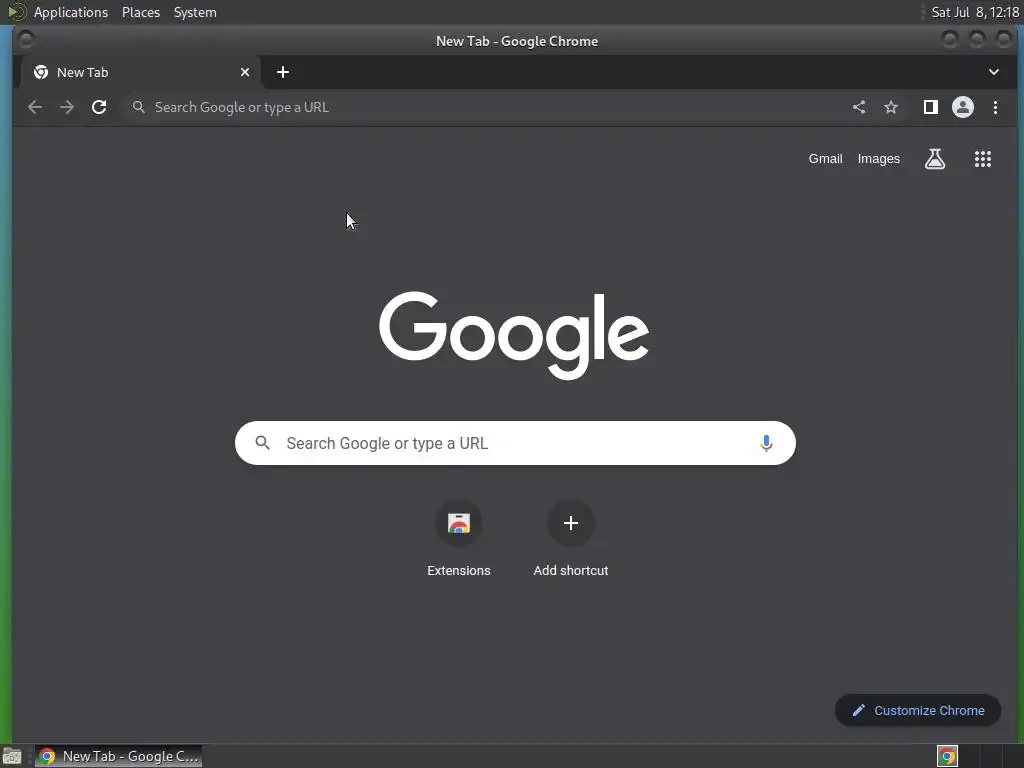Viewport: 1024px width, 768px height.
Task: Click the clock showing Sat Jul 8
Action: tap(975, 12)
